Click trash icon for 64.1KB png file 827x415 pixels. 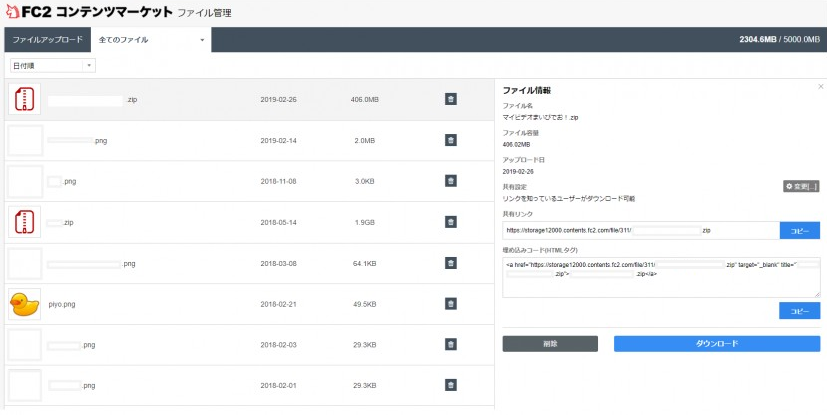click(450, 263)
